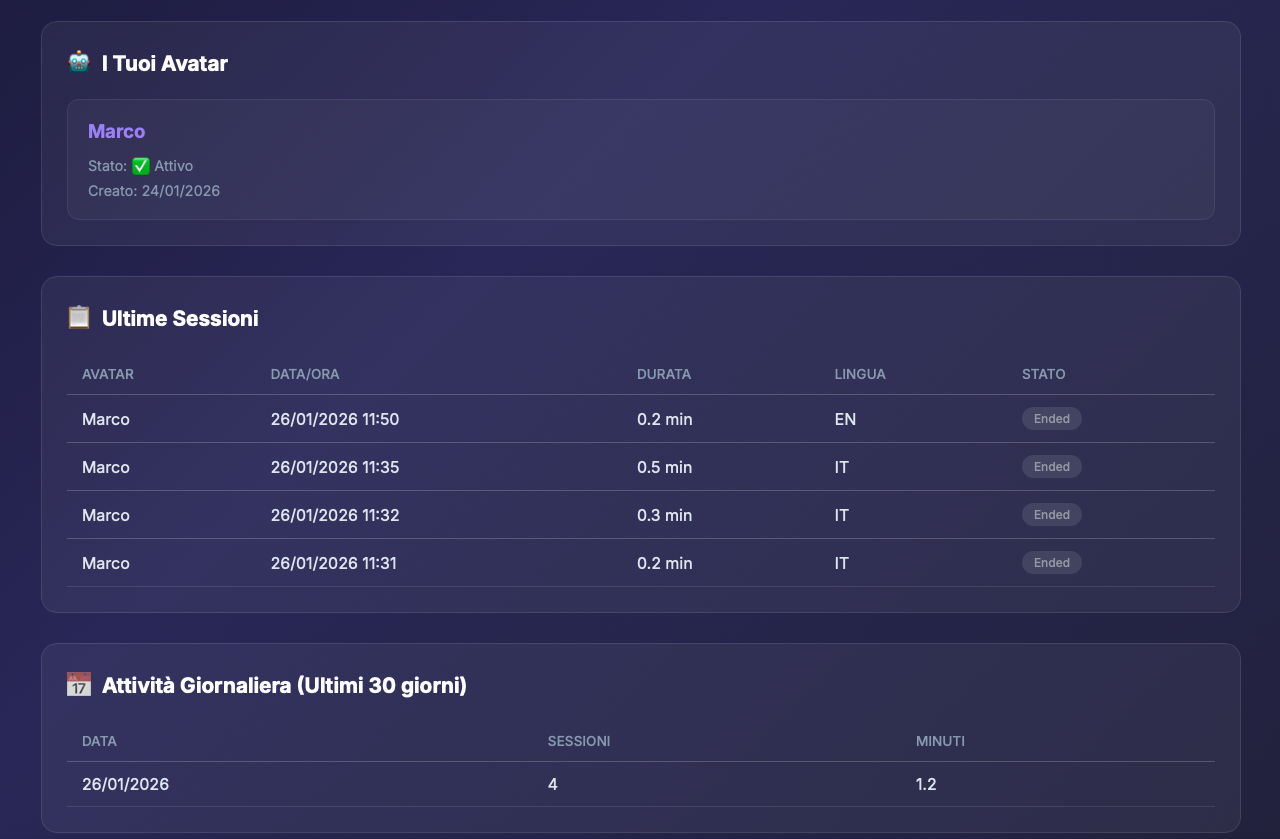
Task: Click the DATA/ORA column header
Action: (x=305, y=374)
